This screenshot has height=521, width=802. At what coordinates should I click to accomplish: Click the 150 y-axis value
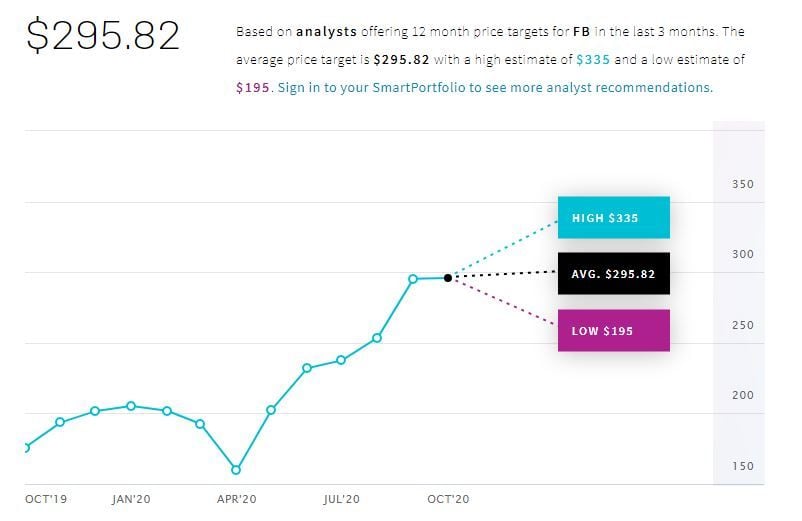tap(742, 466)
